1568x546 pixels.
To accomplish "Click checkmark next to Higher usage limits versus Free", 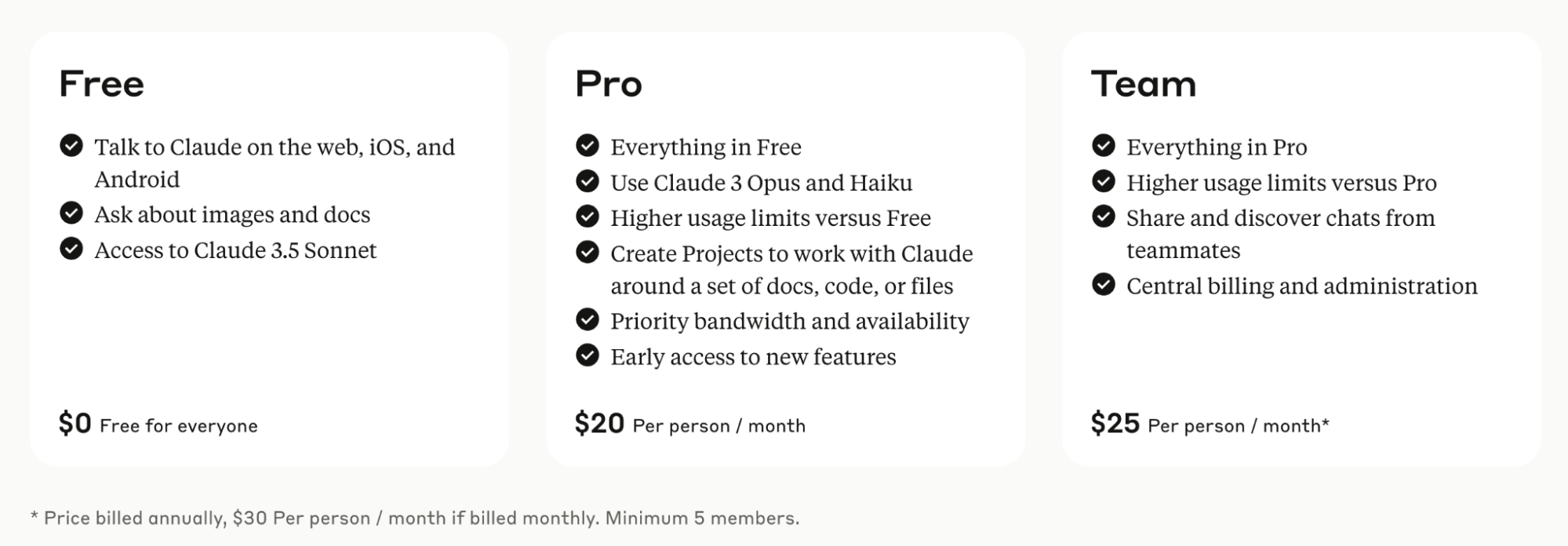I will point(588,217).
